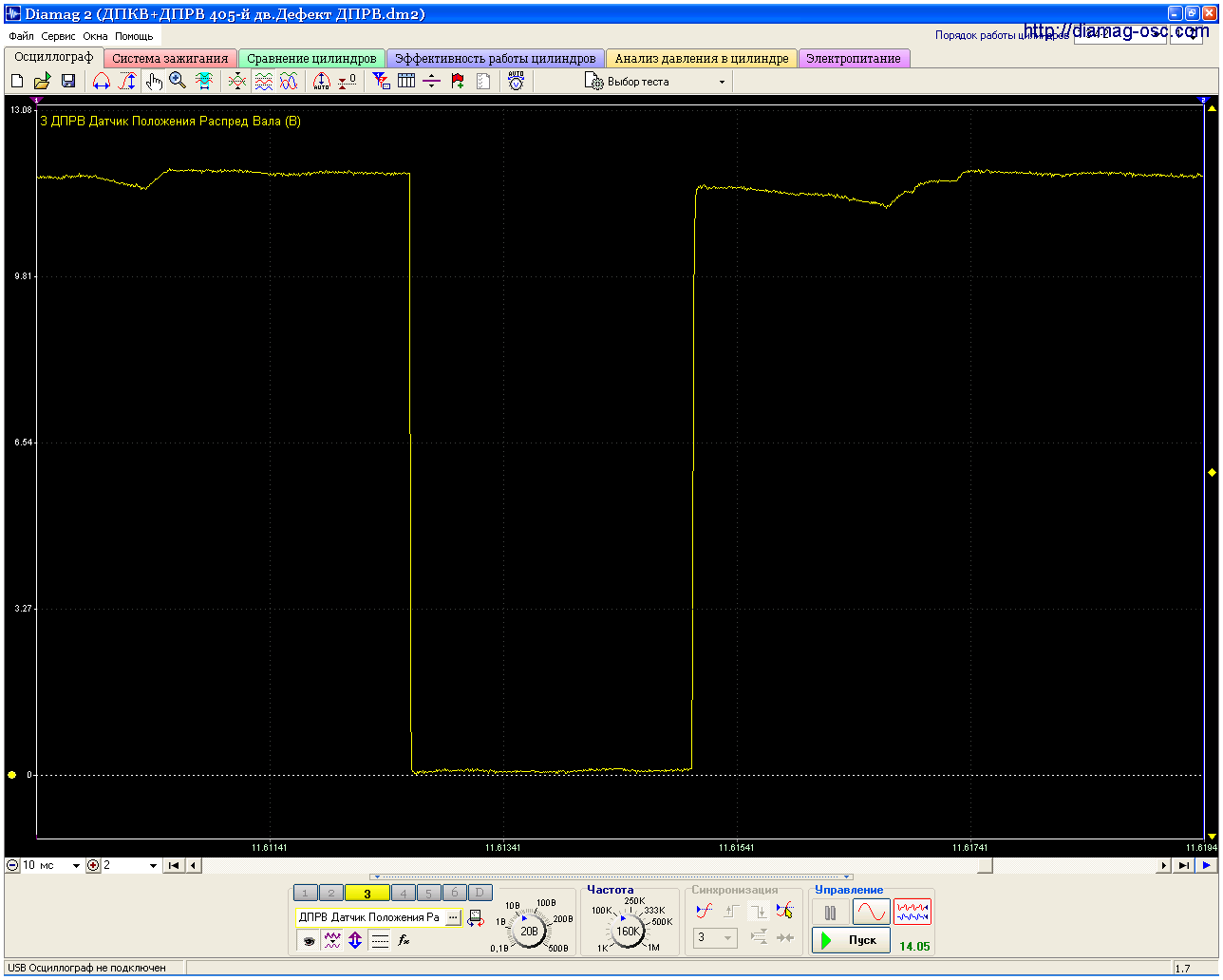Select channel 1 button
The height and width of the screenshot is (980, 1223).
point(305,893)
